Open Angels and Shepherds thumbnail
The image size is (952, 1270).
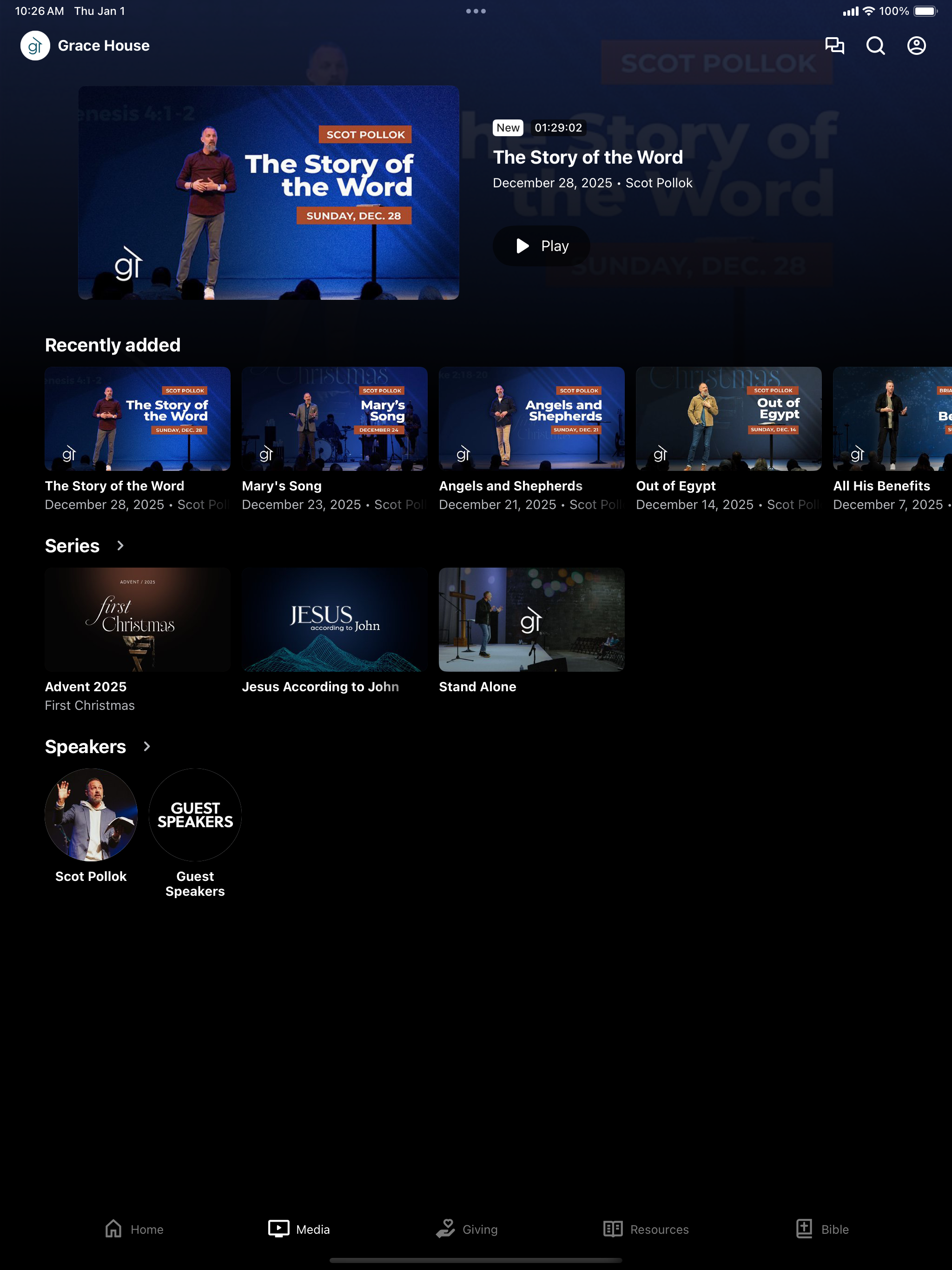(x=532, y=418)
